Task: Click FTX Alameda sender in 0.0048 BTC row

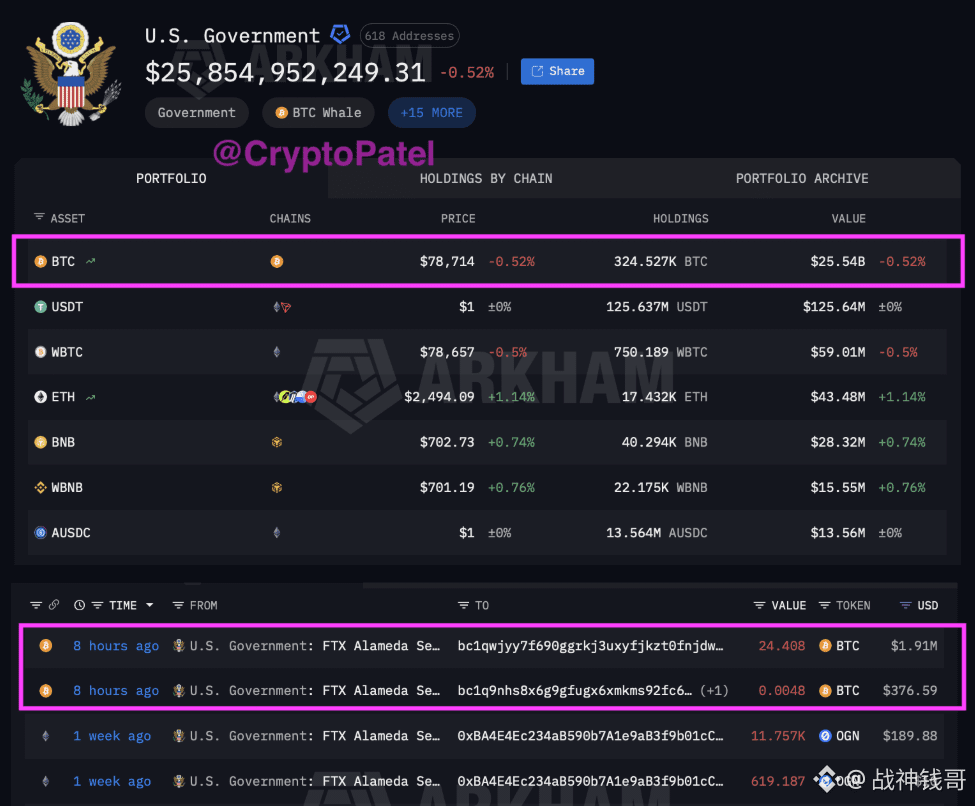Action: tap(381, 690)
